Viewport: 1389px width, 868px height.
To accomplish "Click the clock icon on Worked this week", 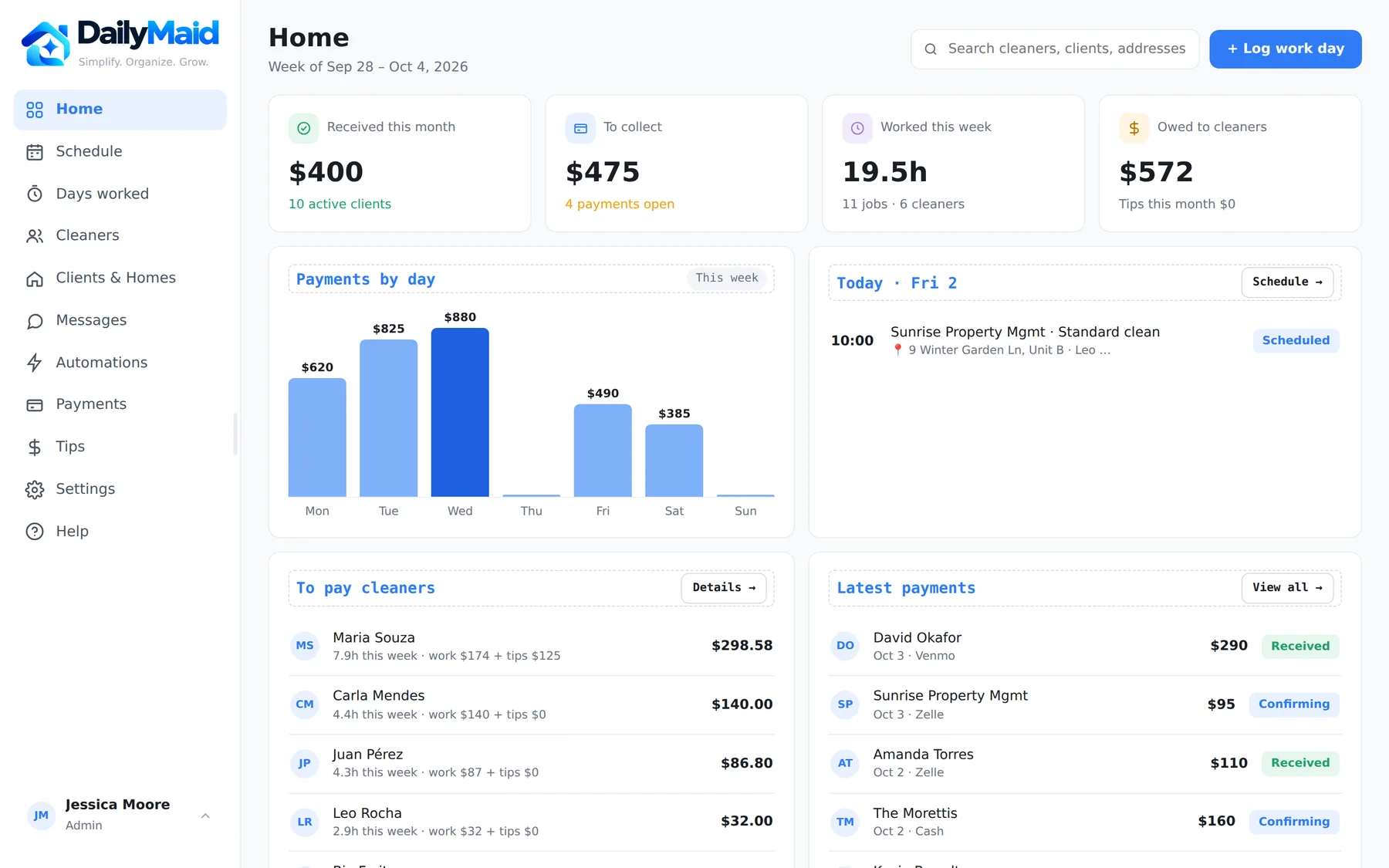I will pyautogui.click(x=857, y=128).
